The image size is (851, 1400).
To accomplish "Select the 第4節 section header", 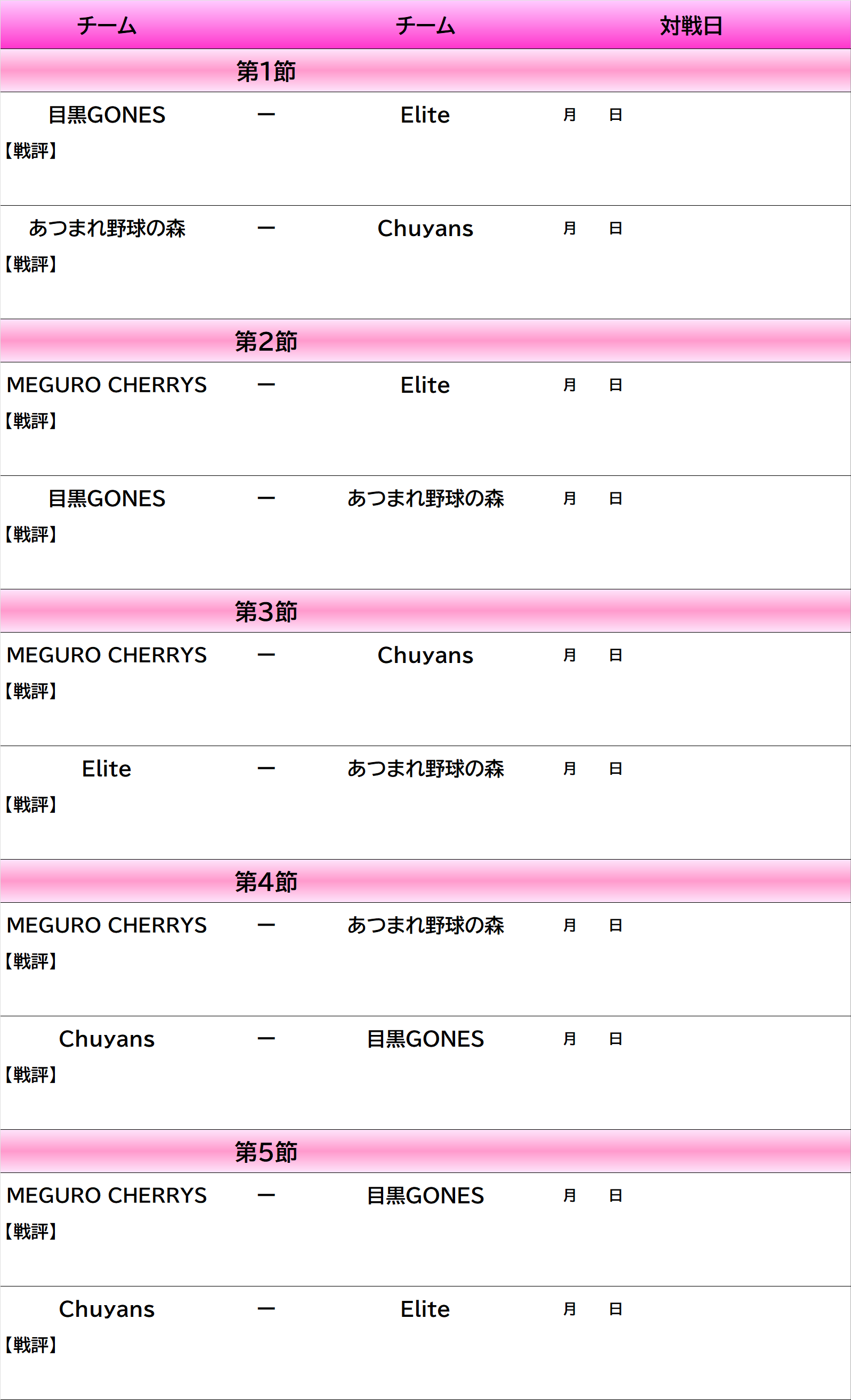I will pyautogui.click(x=266, y=882).
